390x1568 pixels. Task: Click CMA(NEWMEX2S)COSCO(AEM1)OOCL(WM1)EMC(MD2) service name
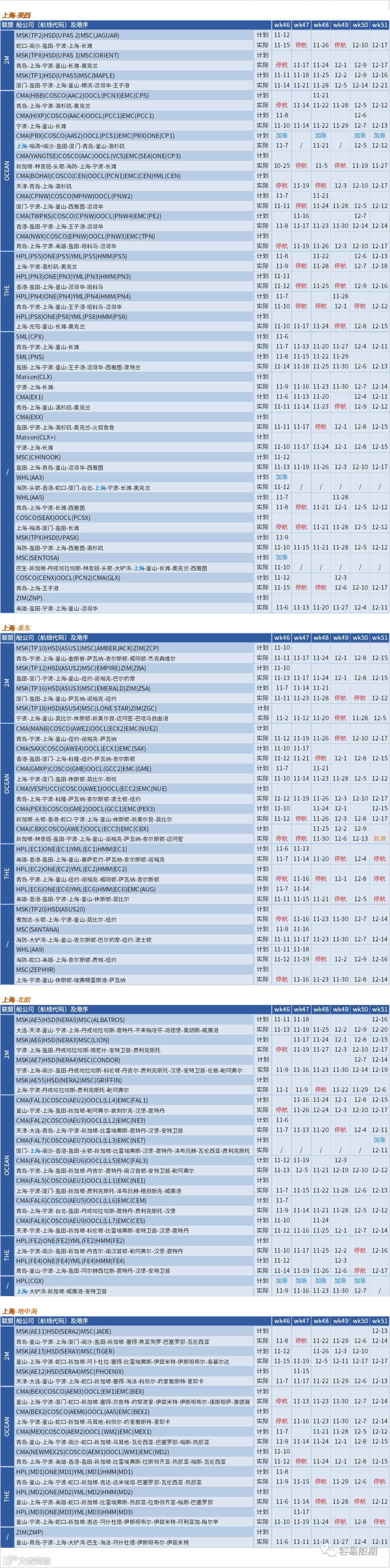coord(92,1452)
